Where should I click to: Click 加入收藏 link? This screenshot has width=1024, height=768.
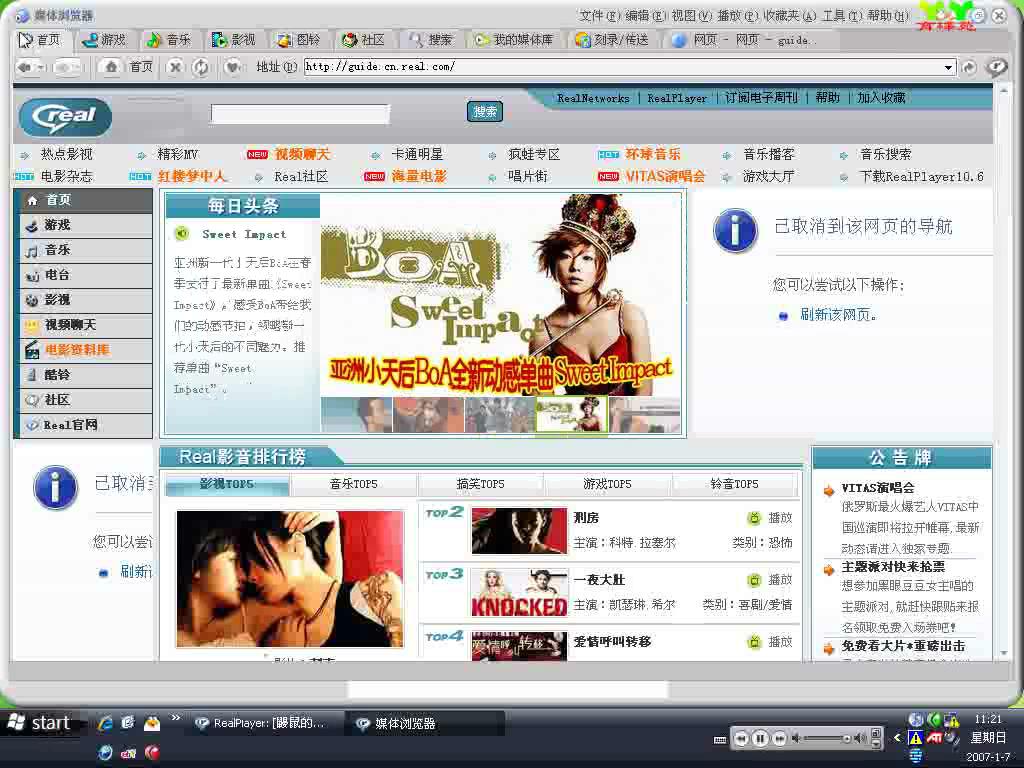881,98
